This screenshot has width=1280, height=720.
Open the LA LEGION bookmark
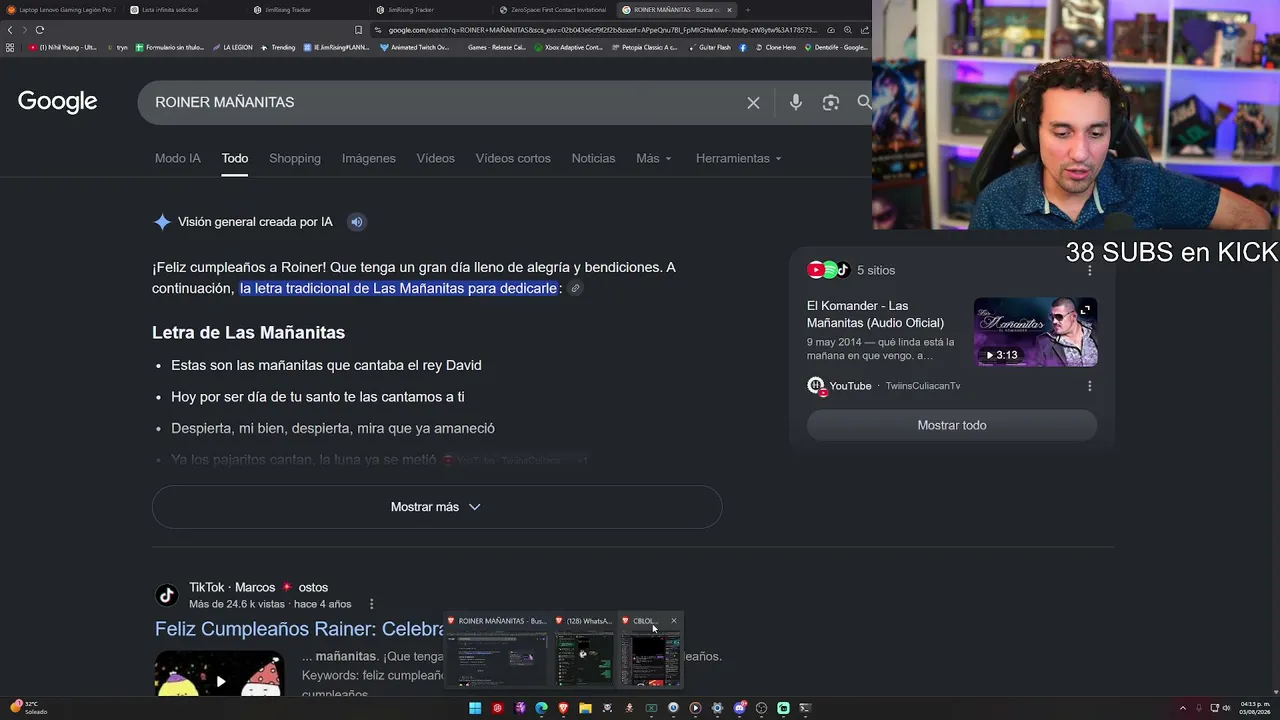pos(232,47)
